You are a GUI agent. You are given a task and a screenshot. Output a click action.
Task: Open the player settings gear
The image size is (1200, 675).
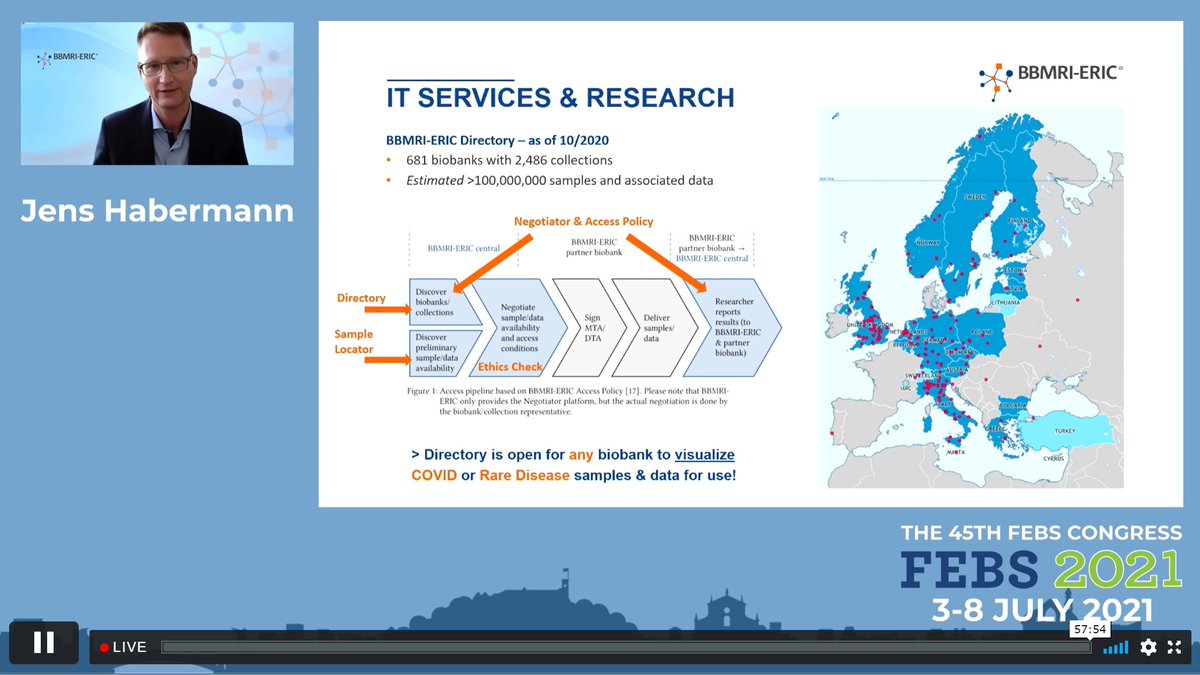(x=1148, y=647)
